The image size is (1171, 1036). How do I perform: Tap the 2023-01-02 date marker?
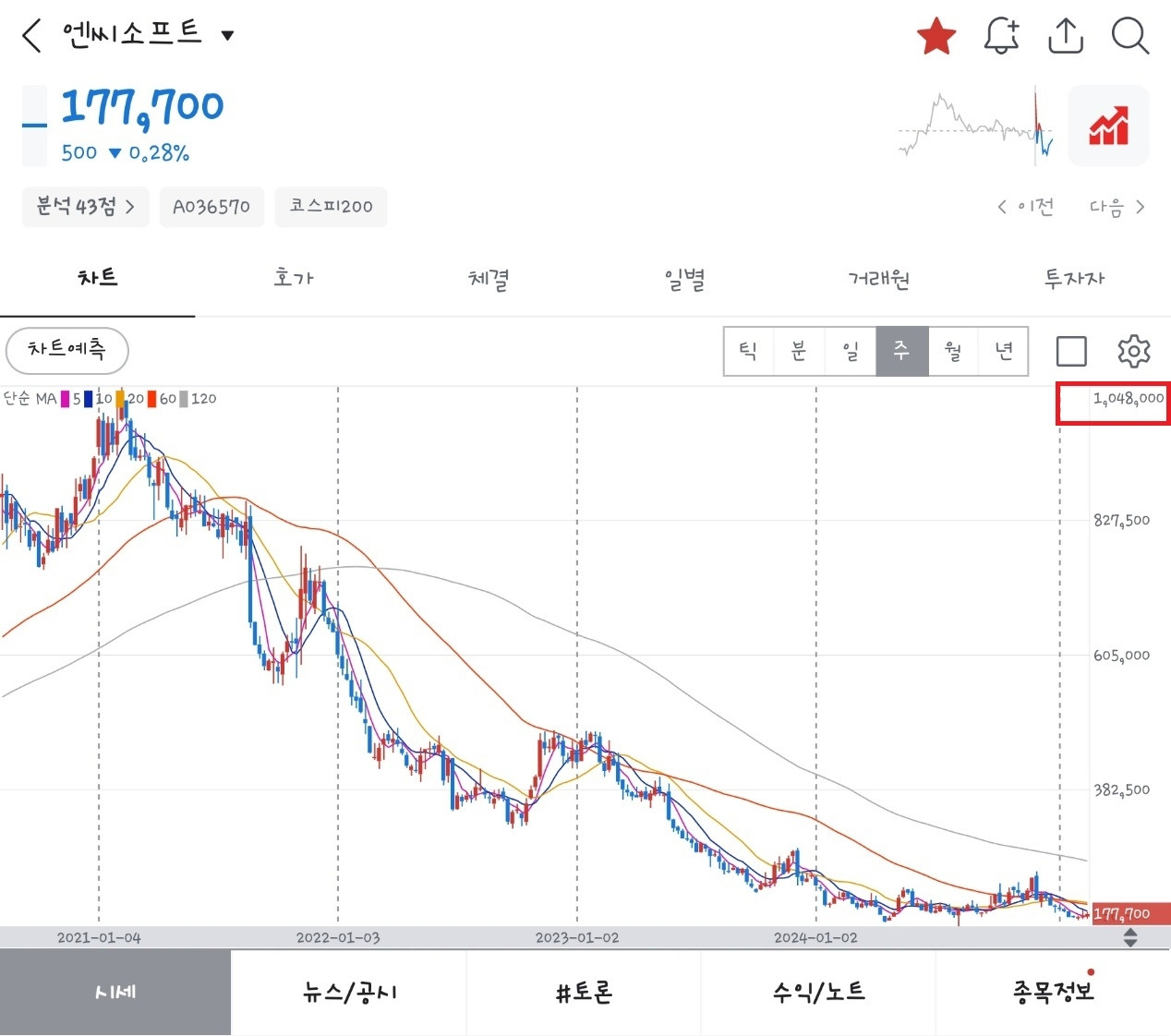[577, 937]
